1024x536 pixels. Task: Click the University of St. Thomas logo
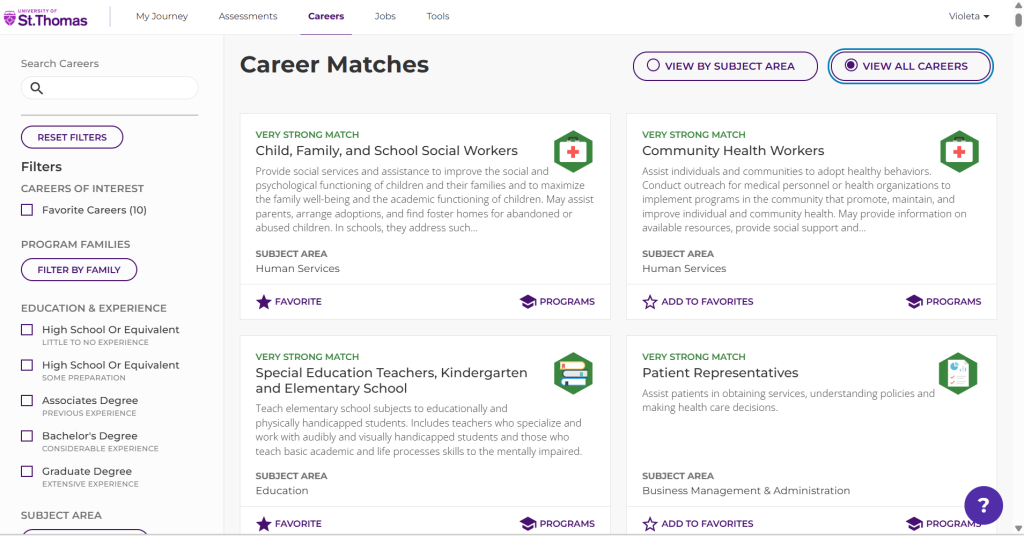click(46, 18)
